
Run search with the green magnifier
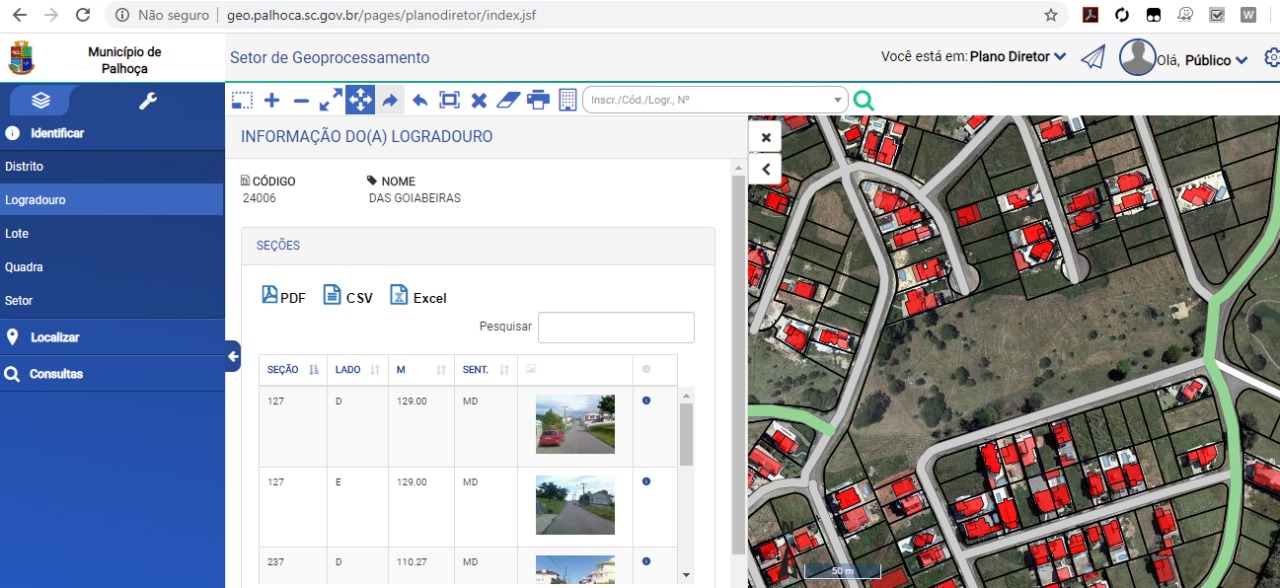point(863,100)
